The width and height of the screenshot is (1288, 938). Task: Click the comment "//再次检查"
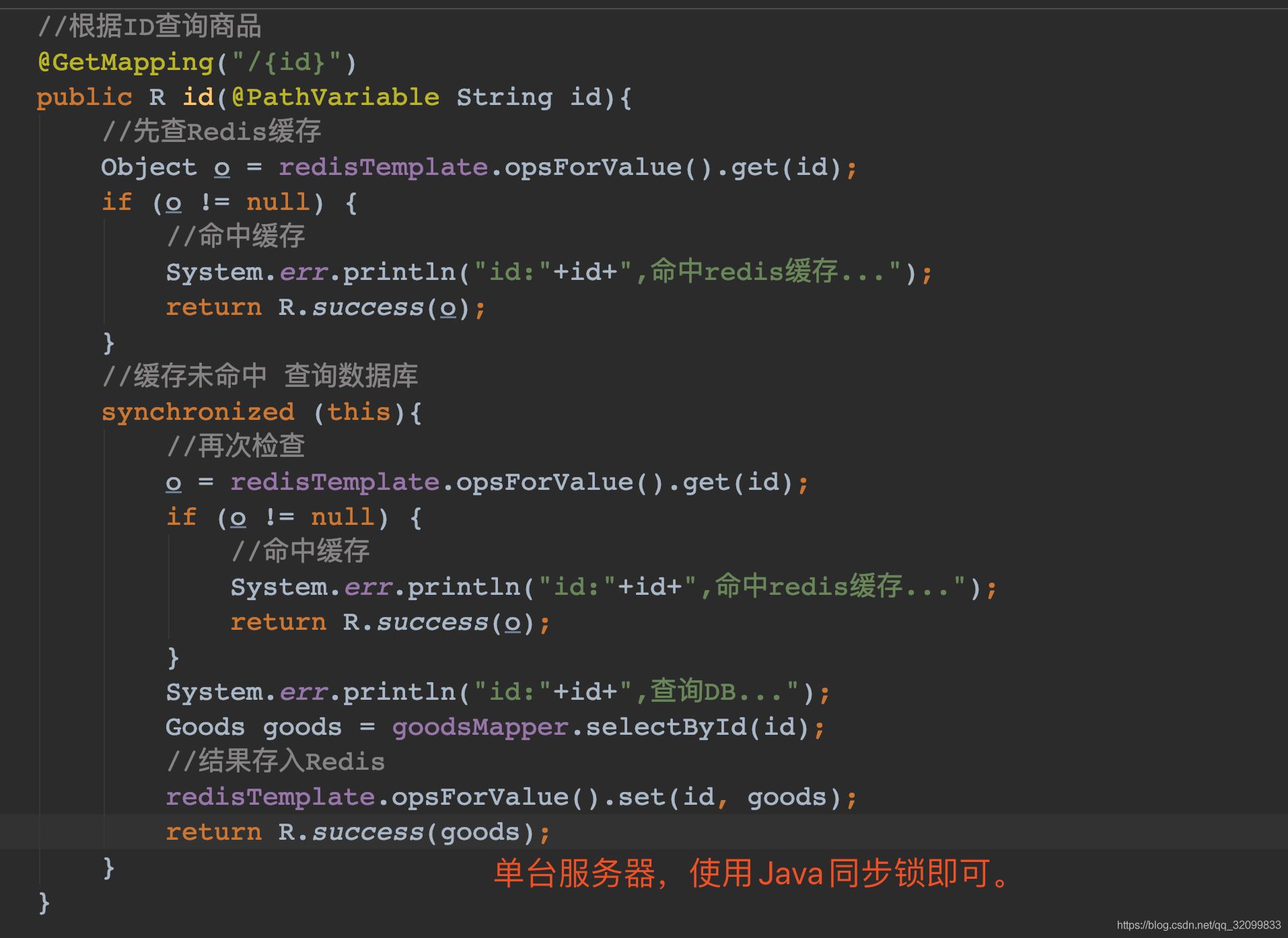(236, 446)
